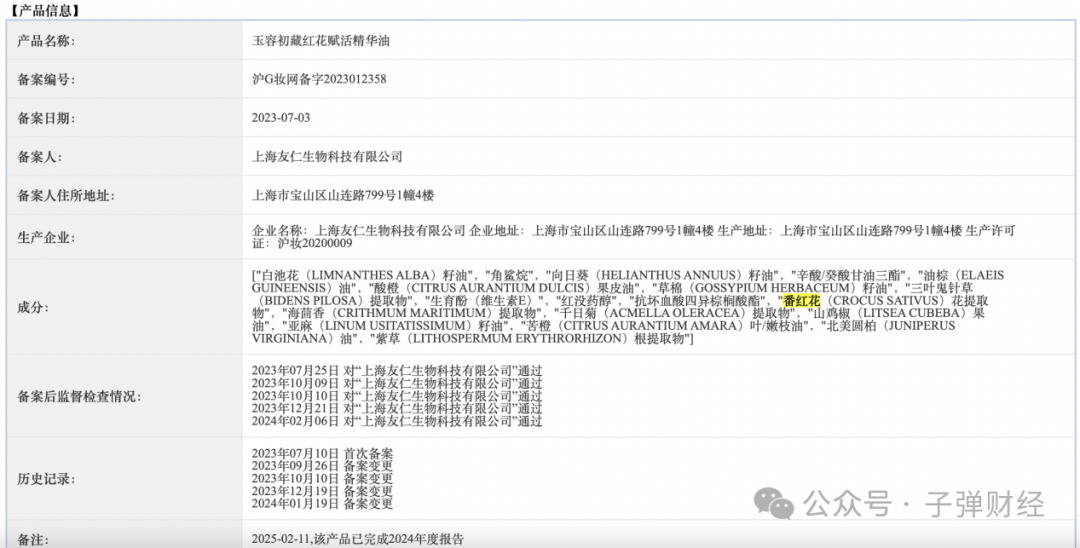Select the 历史记录 label cell
The width and height of the screenshot is (1080, 548).
124,478
